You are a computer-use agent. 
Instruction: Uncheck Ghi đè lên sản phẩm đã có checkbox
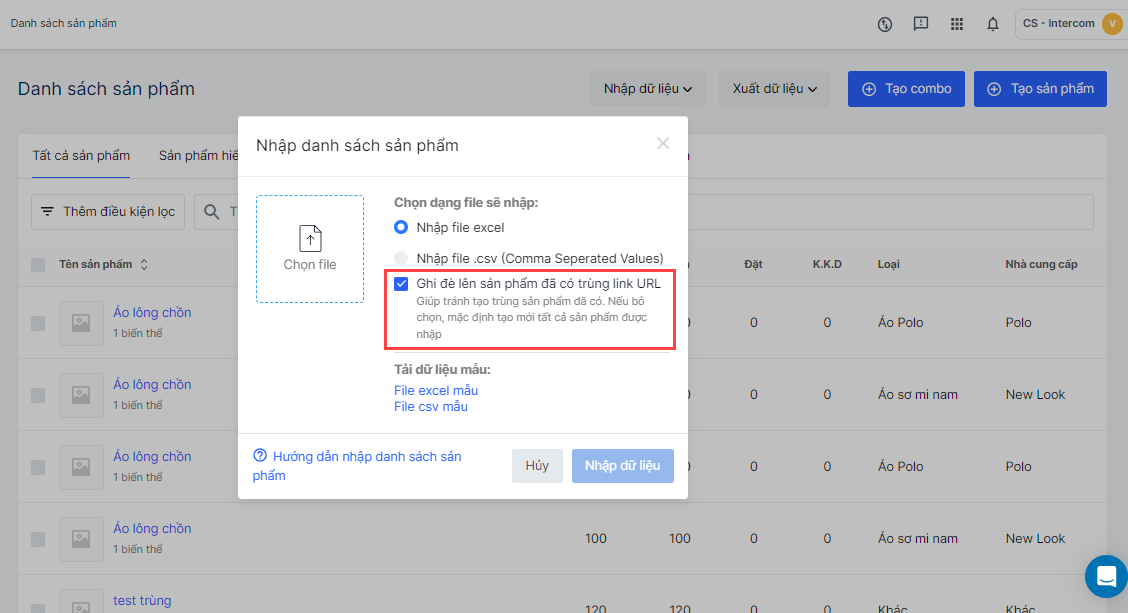(401, 284)
